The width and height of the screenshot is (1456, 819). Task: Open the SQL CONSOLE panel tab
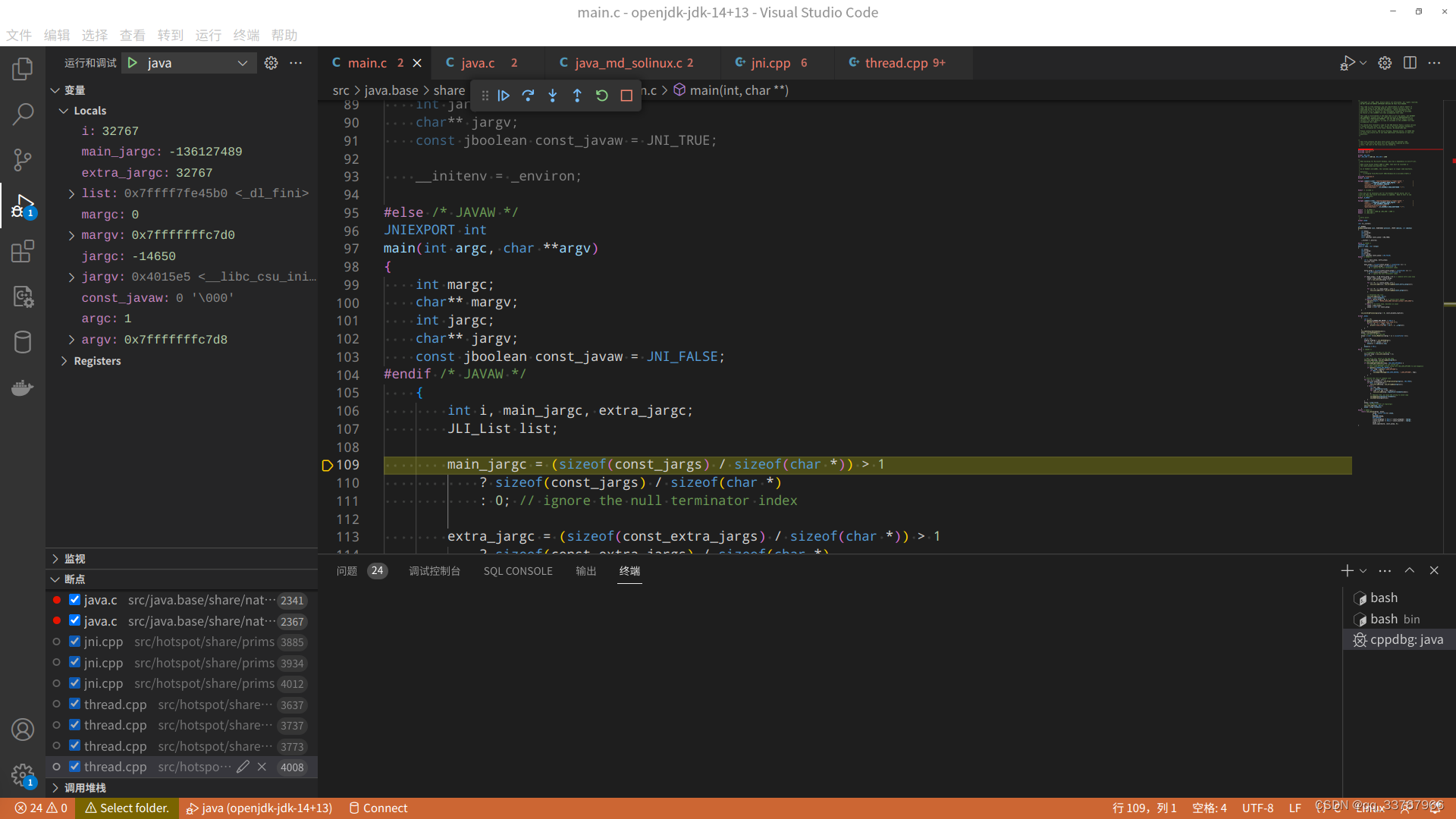[518, 571]
